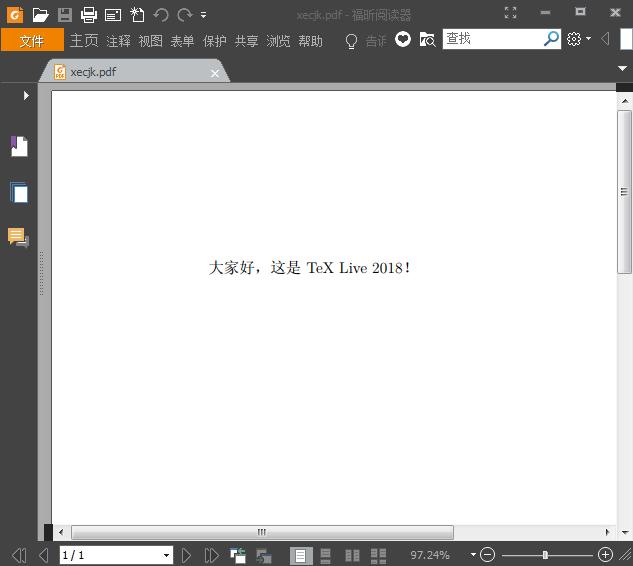Click the document text line 大家好
This screenshot has width=633, height=566.
tap(309, 268)
